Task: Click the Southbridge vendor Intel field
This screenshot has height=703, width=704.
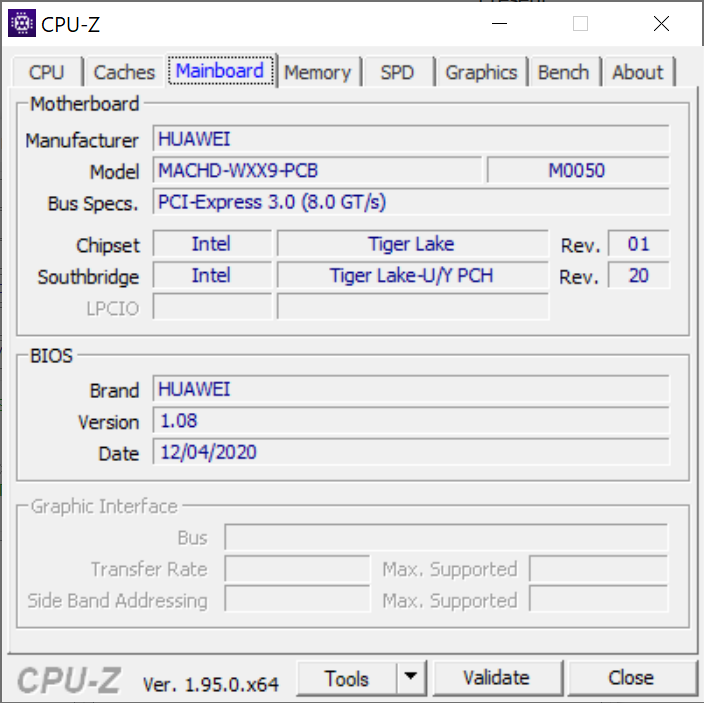Action: pyautogui.click(x=212, y=275)
